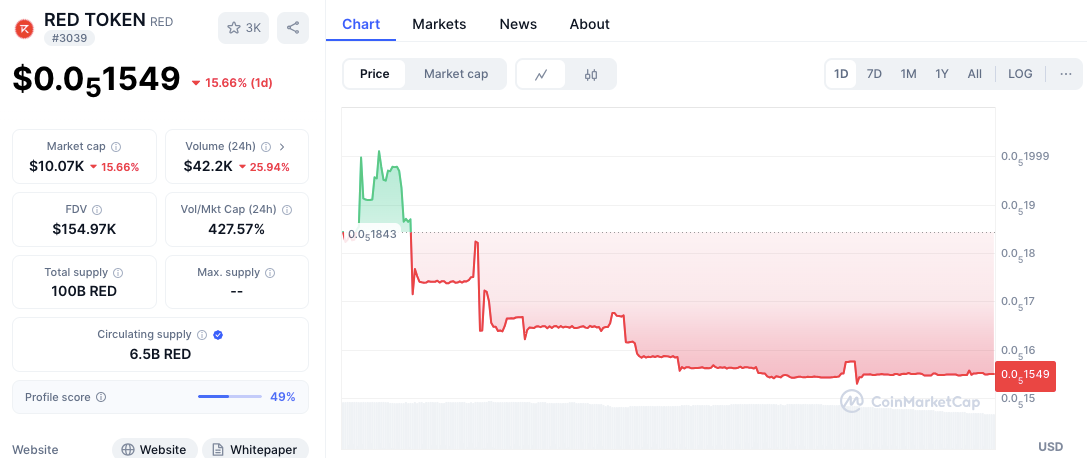Set chart range to 7D

(x=874, y=74)
